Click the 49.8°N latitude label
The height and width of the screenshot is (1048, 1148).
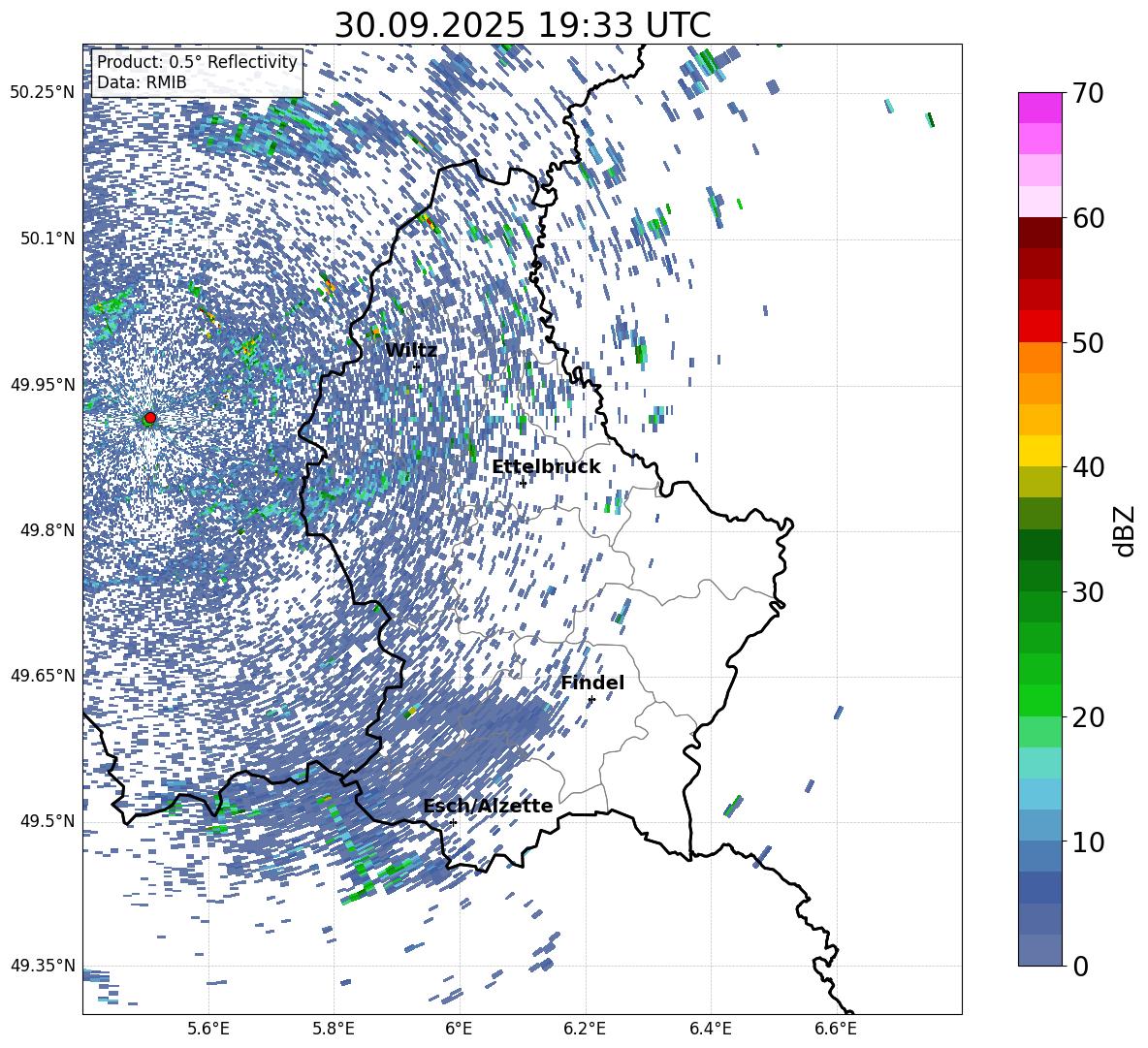point(47,530)
